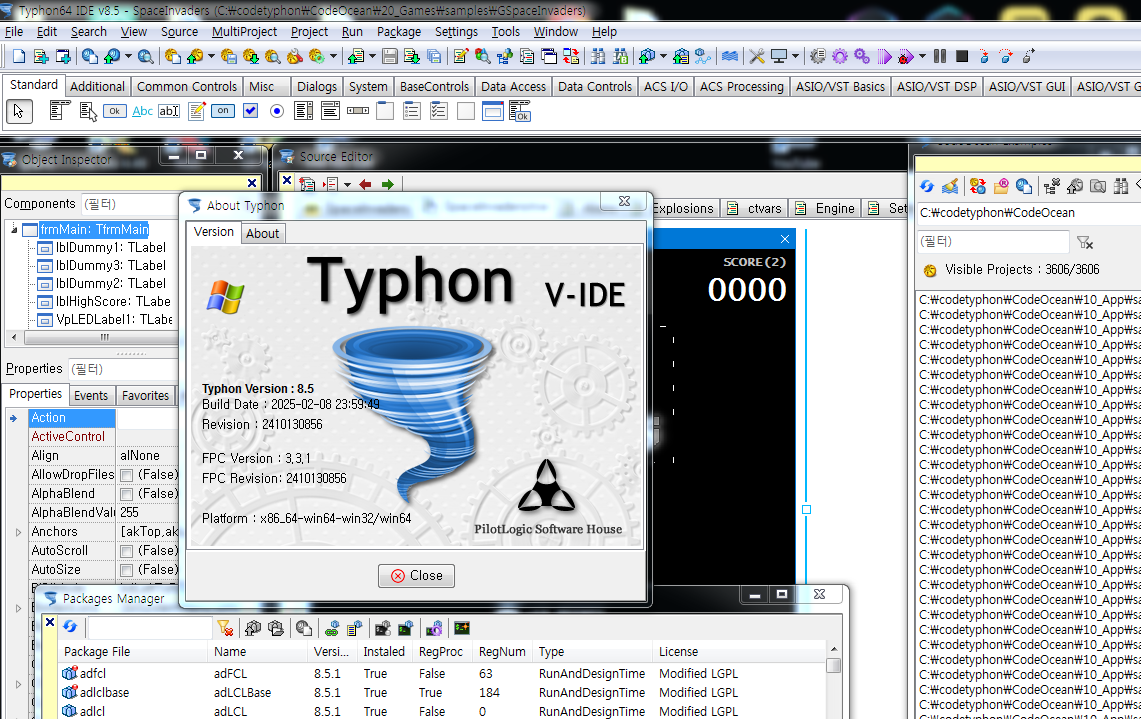
Task: Collapse the frmMain tree node
Action: pyautogui.click(x=14, y=230)
